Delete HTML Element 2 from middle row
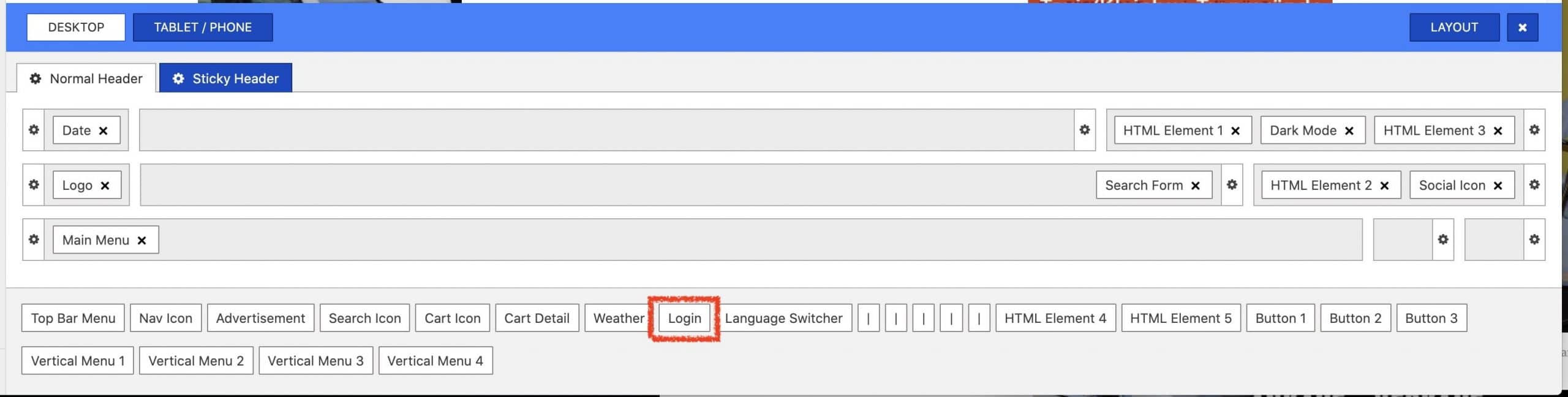Viewport: 1568px width, 397px height. point(1384,186)
